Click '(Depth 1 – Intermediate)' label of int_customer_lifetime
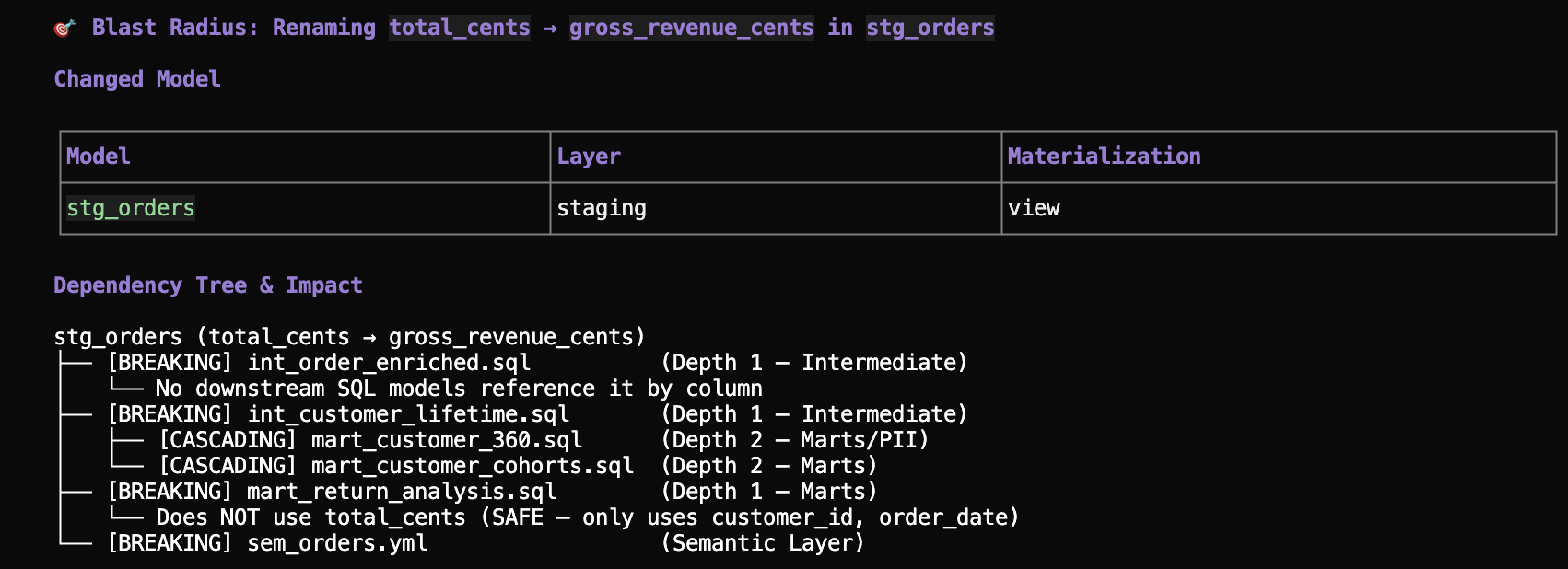Image resolution: width=1568 pixels, height=569 pixels. pos(814,414)
